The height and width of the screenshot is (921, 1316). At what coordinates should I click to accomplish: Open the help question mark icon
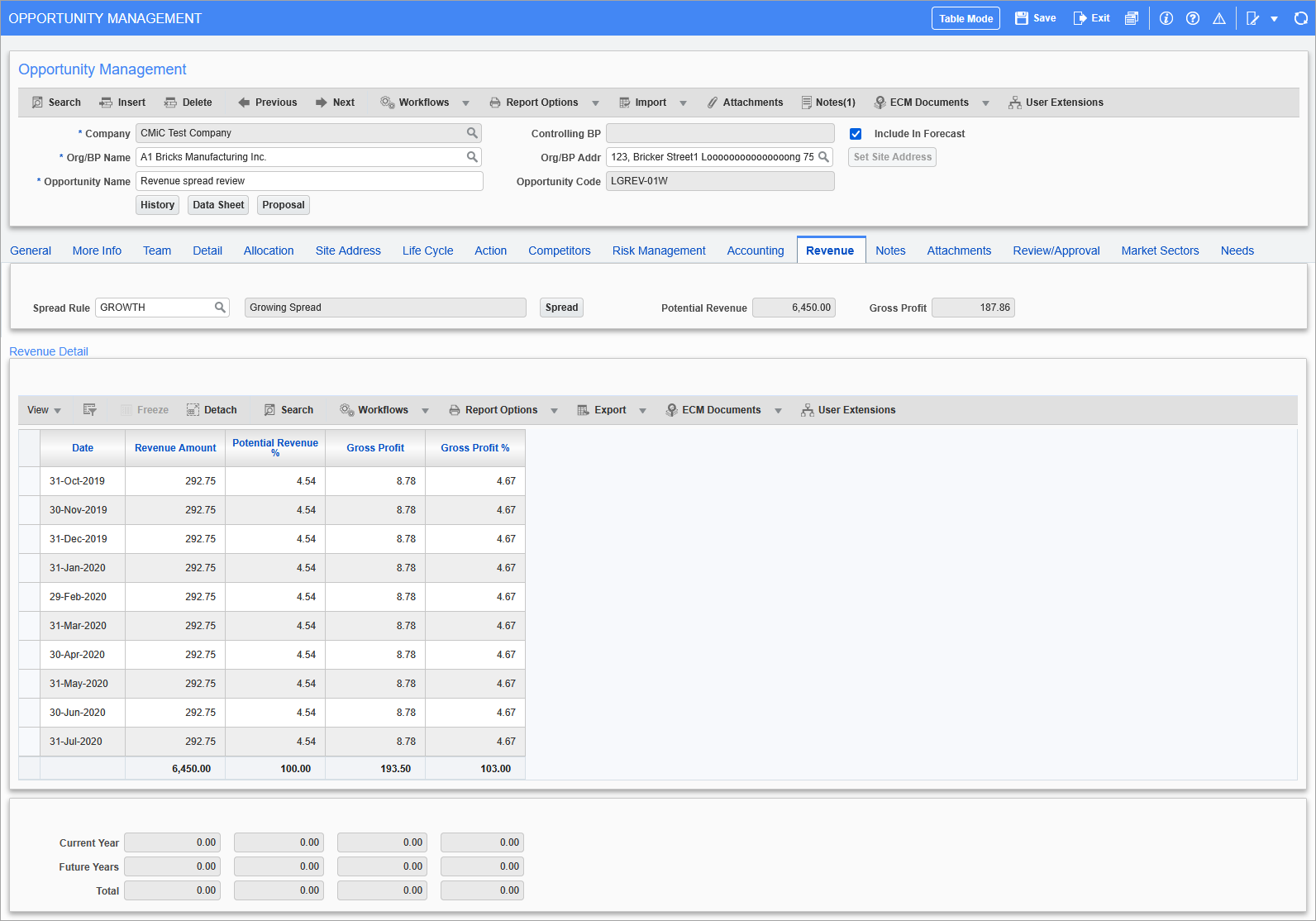[1193, 18]
